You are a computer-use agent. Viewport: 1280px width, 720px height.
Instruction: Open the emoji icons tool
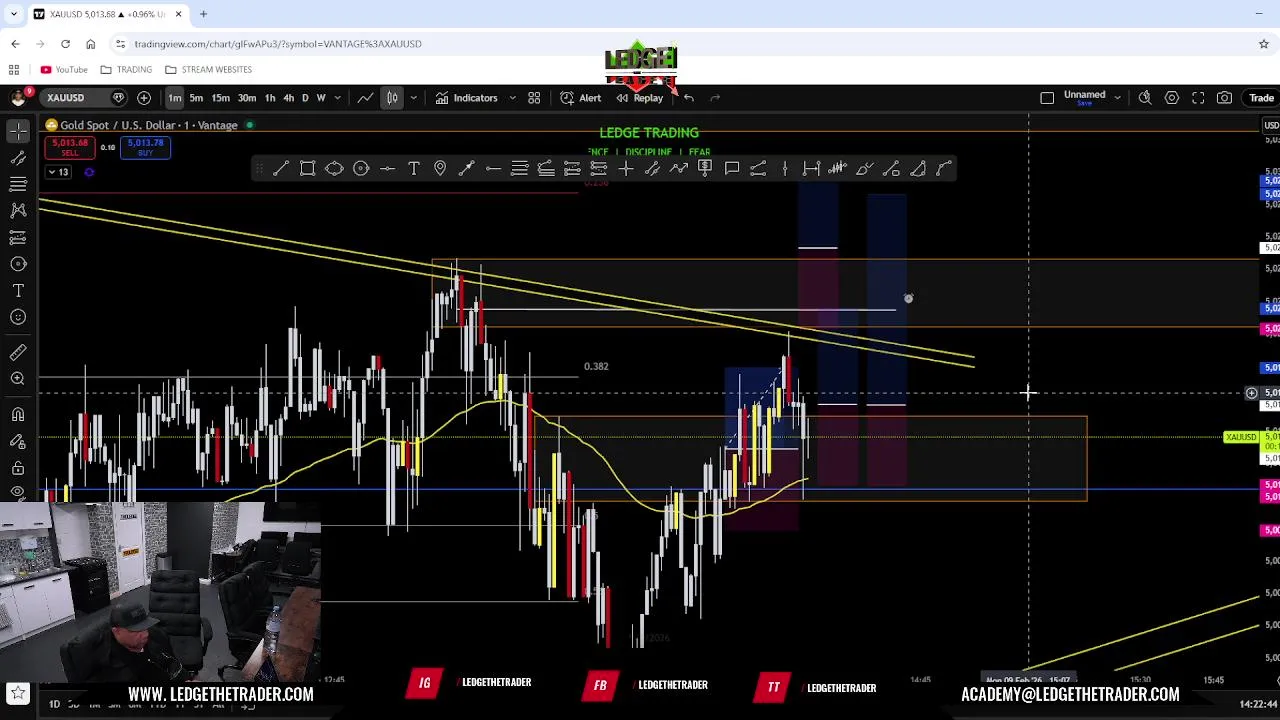pyautogui.click(x=18, y=317)
